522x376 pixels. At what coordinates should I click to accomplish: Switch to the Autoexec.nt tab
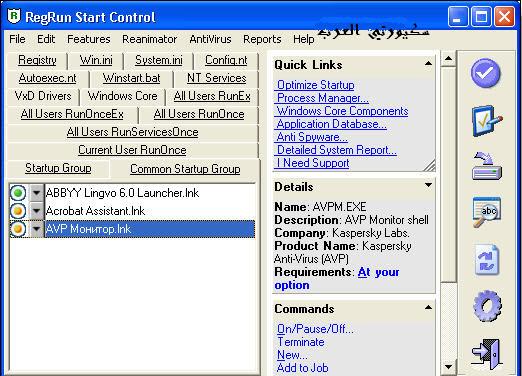click(48, 78)
